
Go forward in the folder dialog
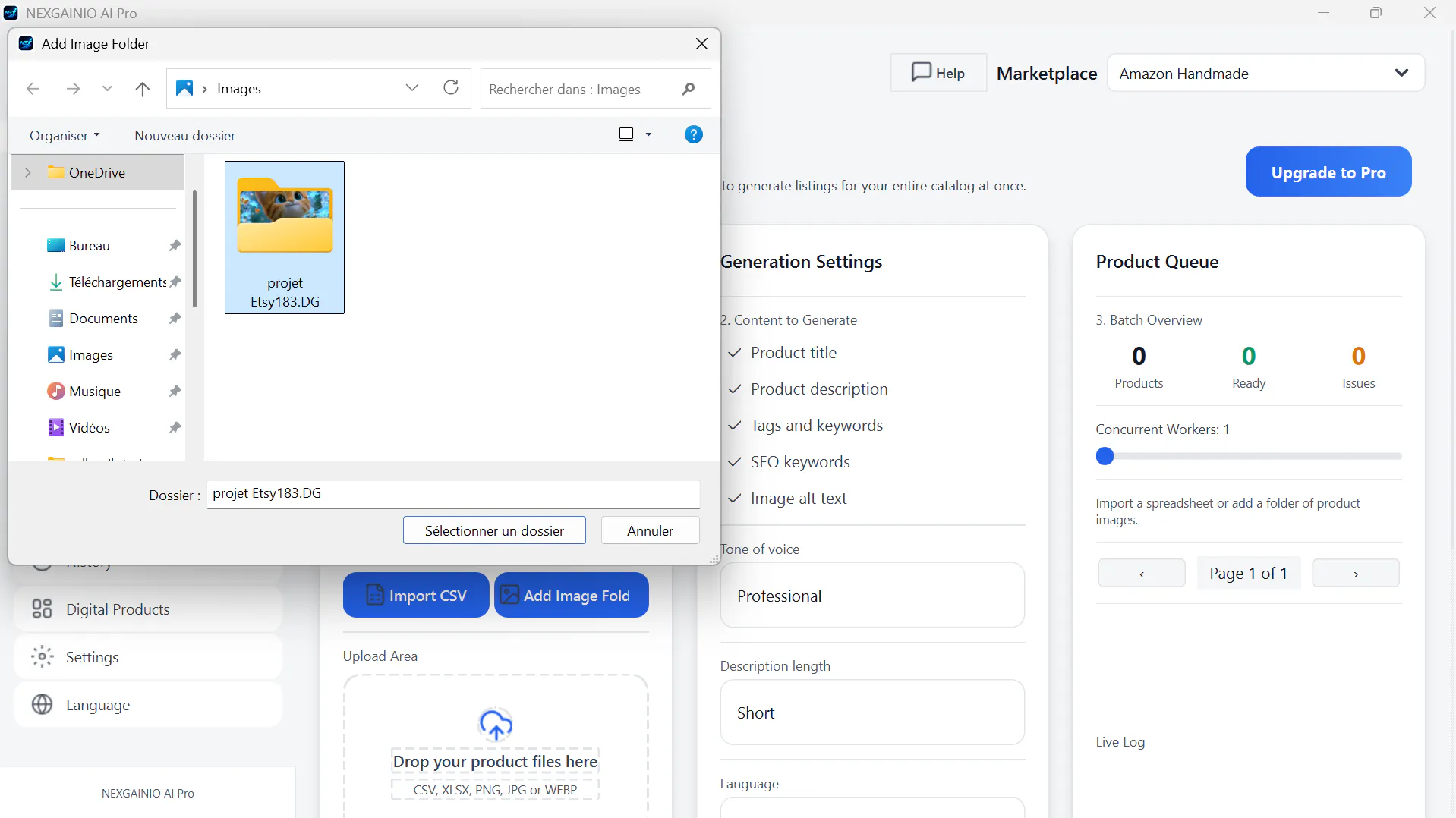(73, 89)
